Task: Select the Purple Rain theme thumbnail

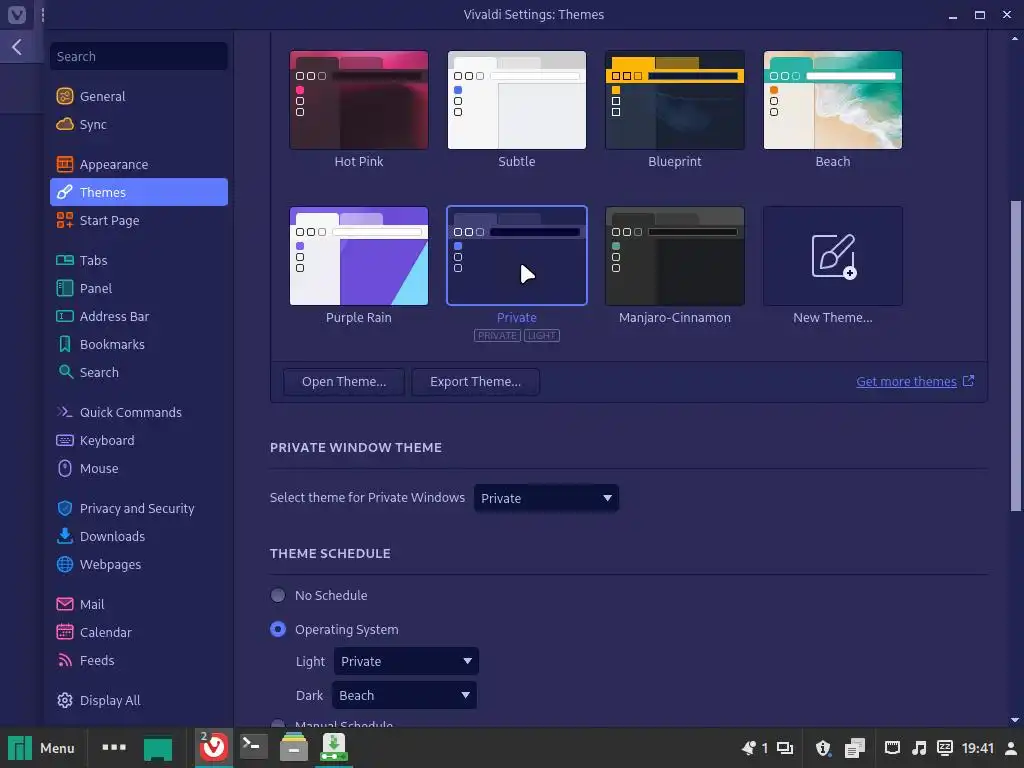Action: 359,256
